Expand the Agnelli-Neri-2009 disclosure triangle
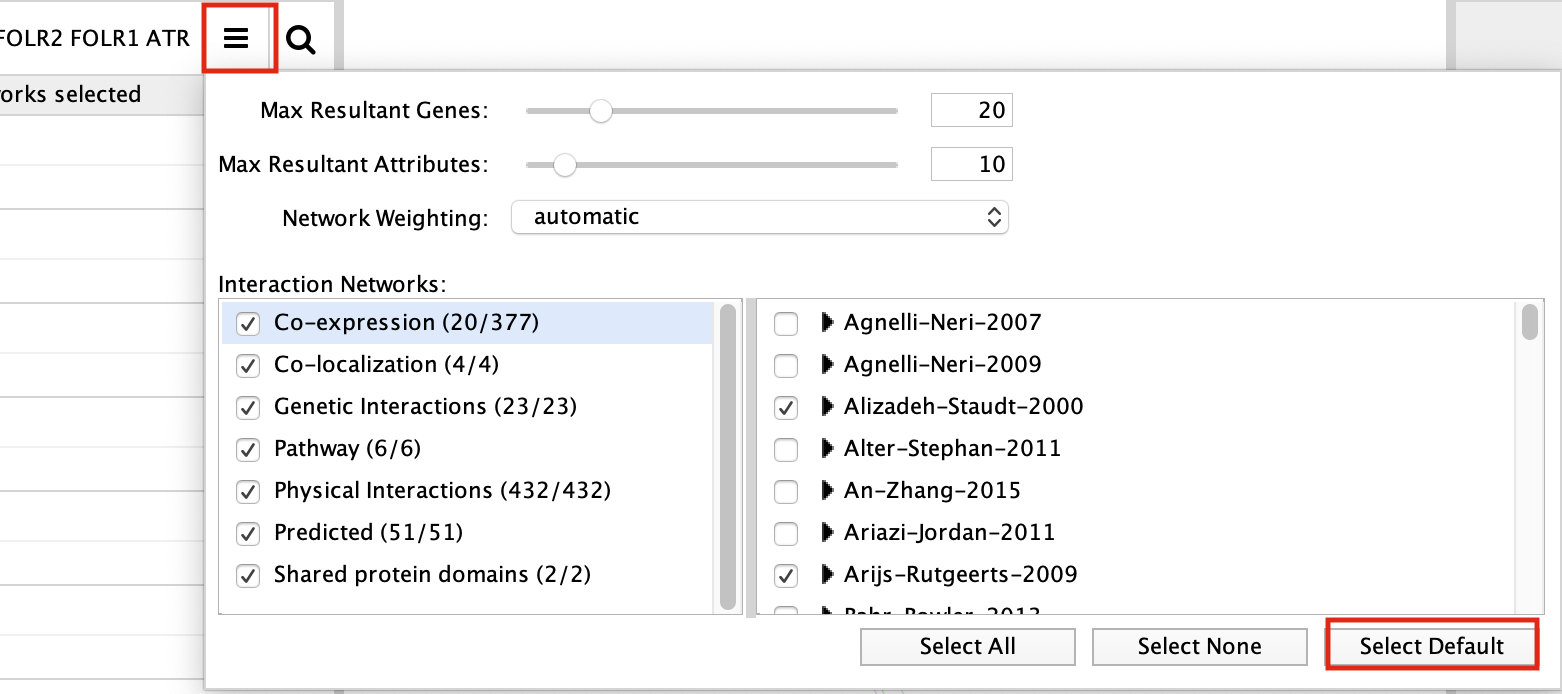Screen dimensions: 1562x694 pyautogui.click(x=827, y=365)
